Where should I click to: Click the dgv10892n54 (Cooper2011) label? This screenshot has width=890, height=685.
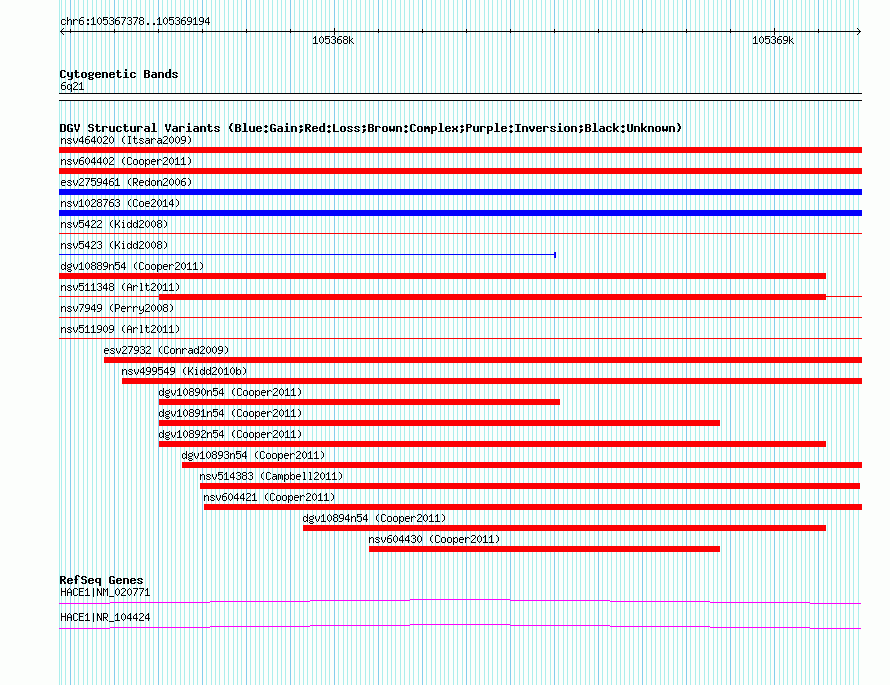click(x=230, y=434)
